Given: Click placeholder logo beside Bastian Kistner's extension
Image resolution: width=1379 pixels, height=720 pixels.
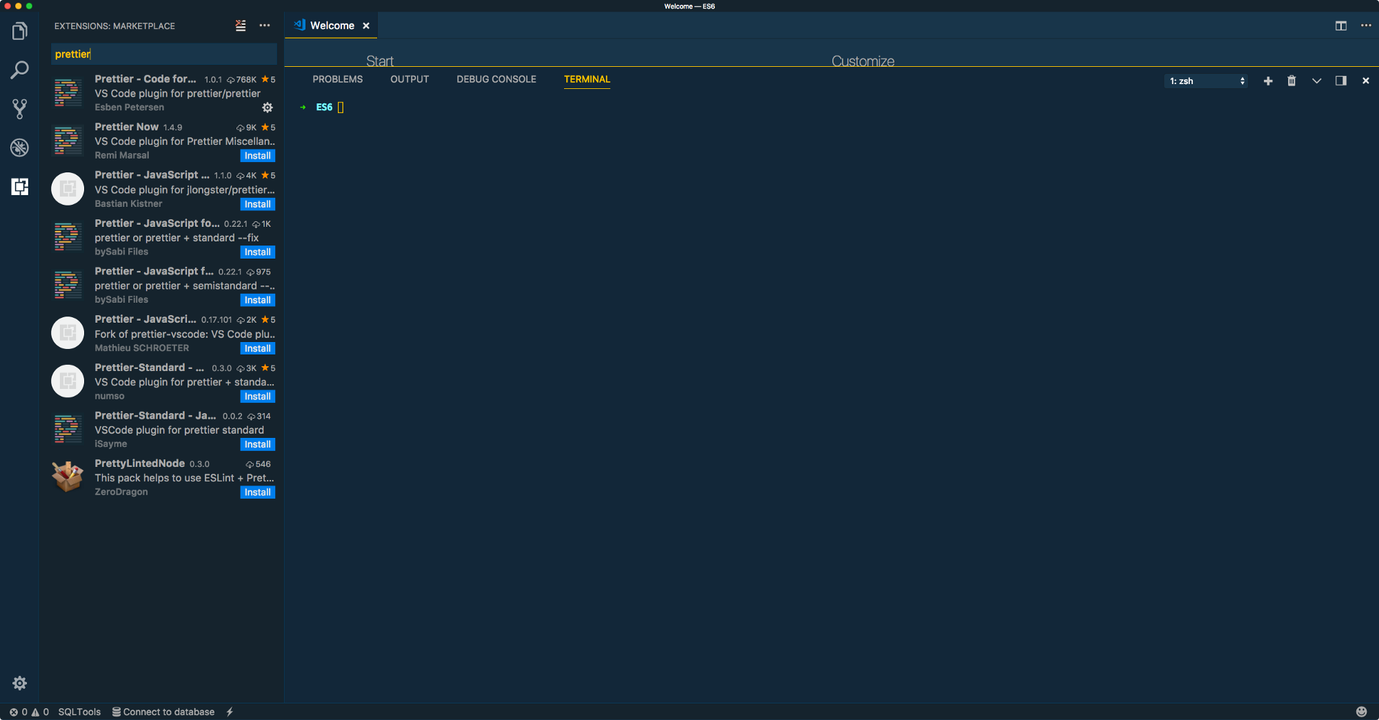Looking at the screenshot, I should [68, 189].
